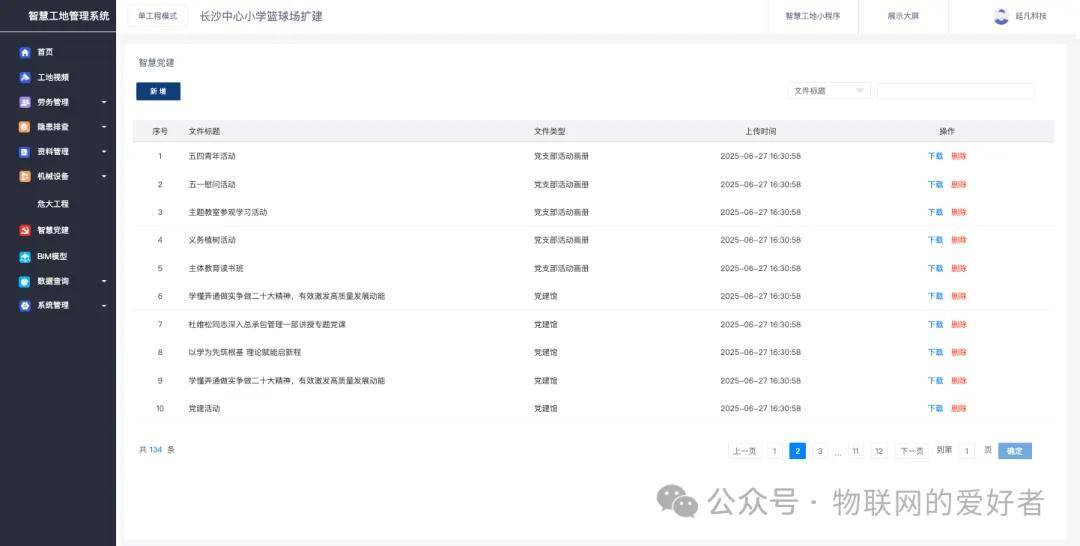Select page 3 in pagination

click(820, 451)
